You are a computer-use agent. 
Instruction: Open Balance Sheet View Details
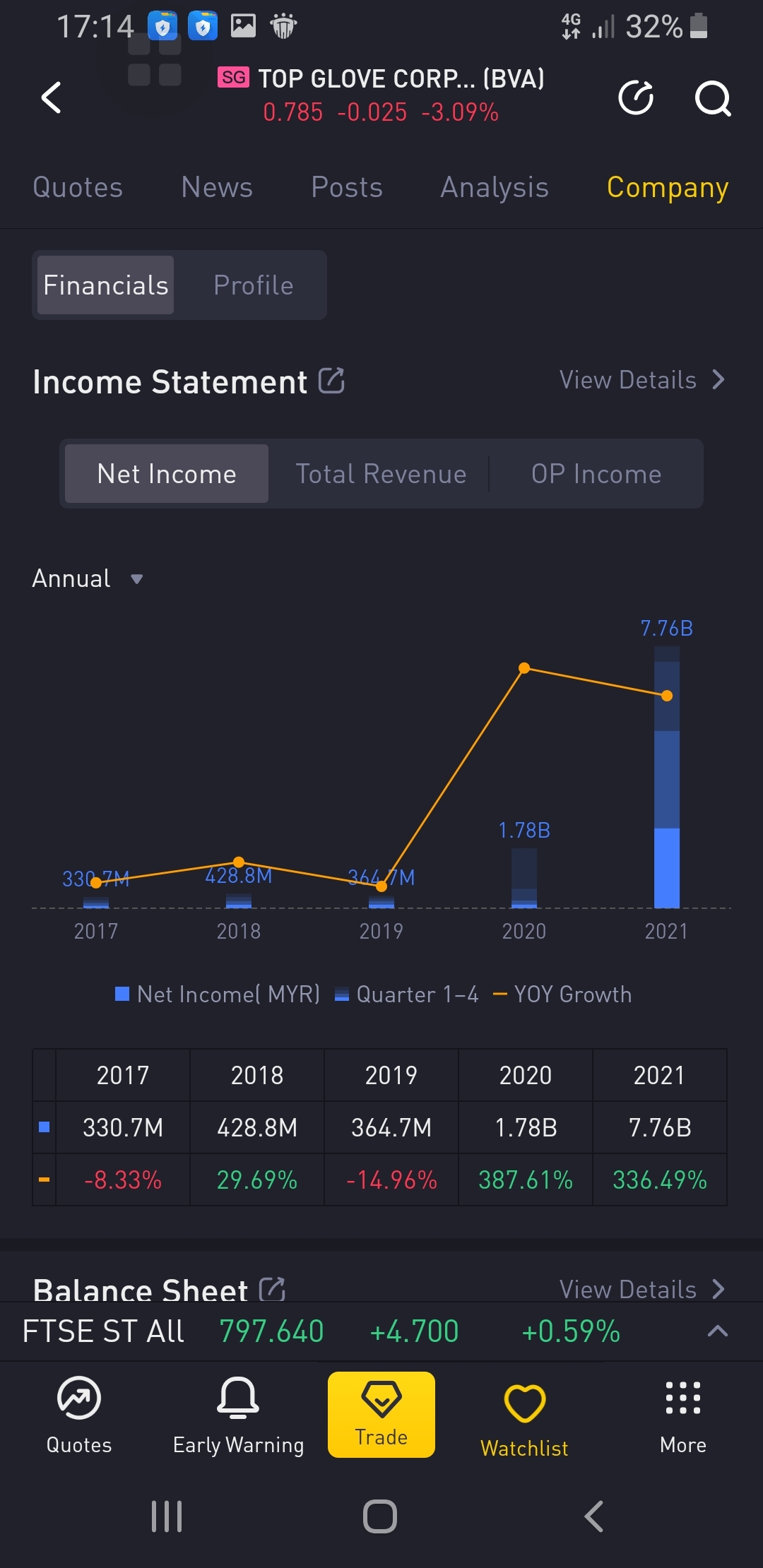coord(642,1289)
